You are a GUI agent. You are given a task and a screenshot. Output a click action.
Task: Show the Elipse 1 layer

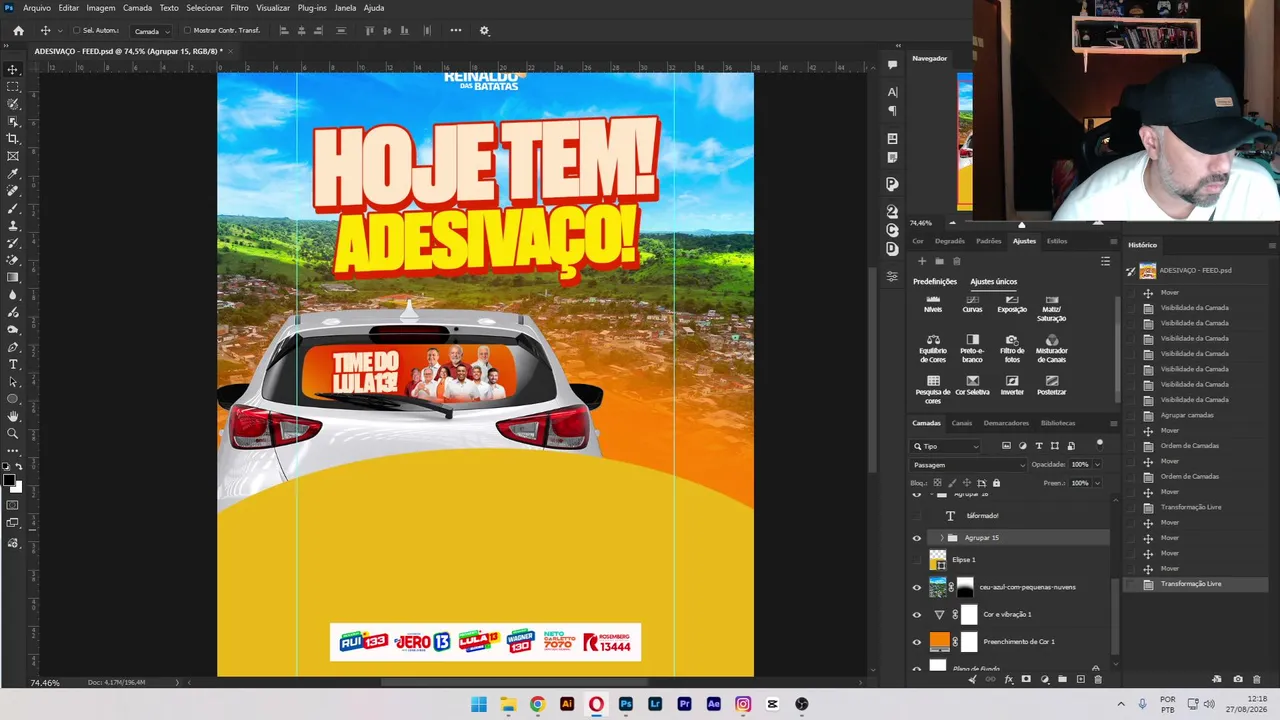tap(917, 560)
